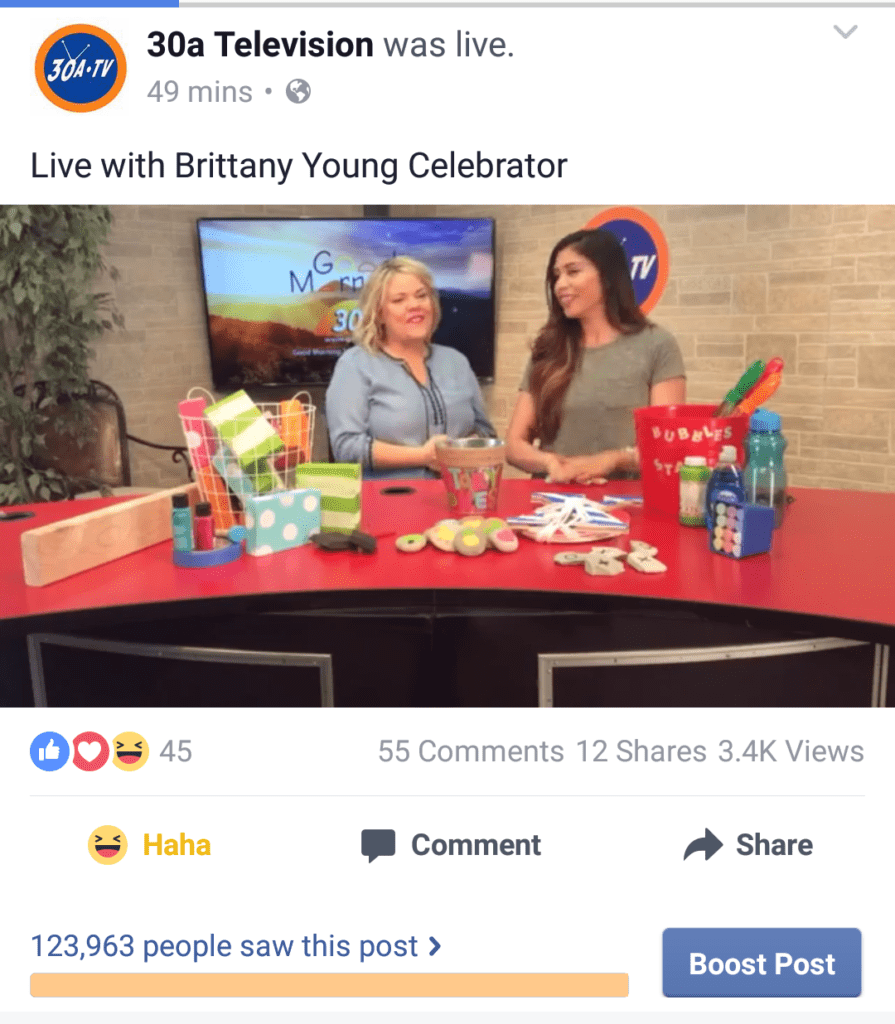Image resolution: width=895 pixels, height=1024 pixels.
Task: View the 55 Comments list
Action: (x=470, y=751)
